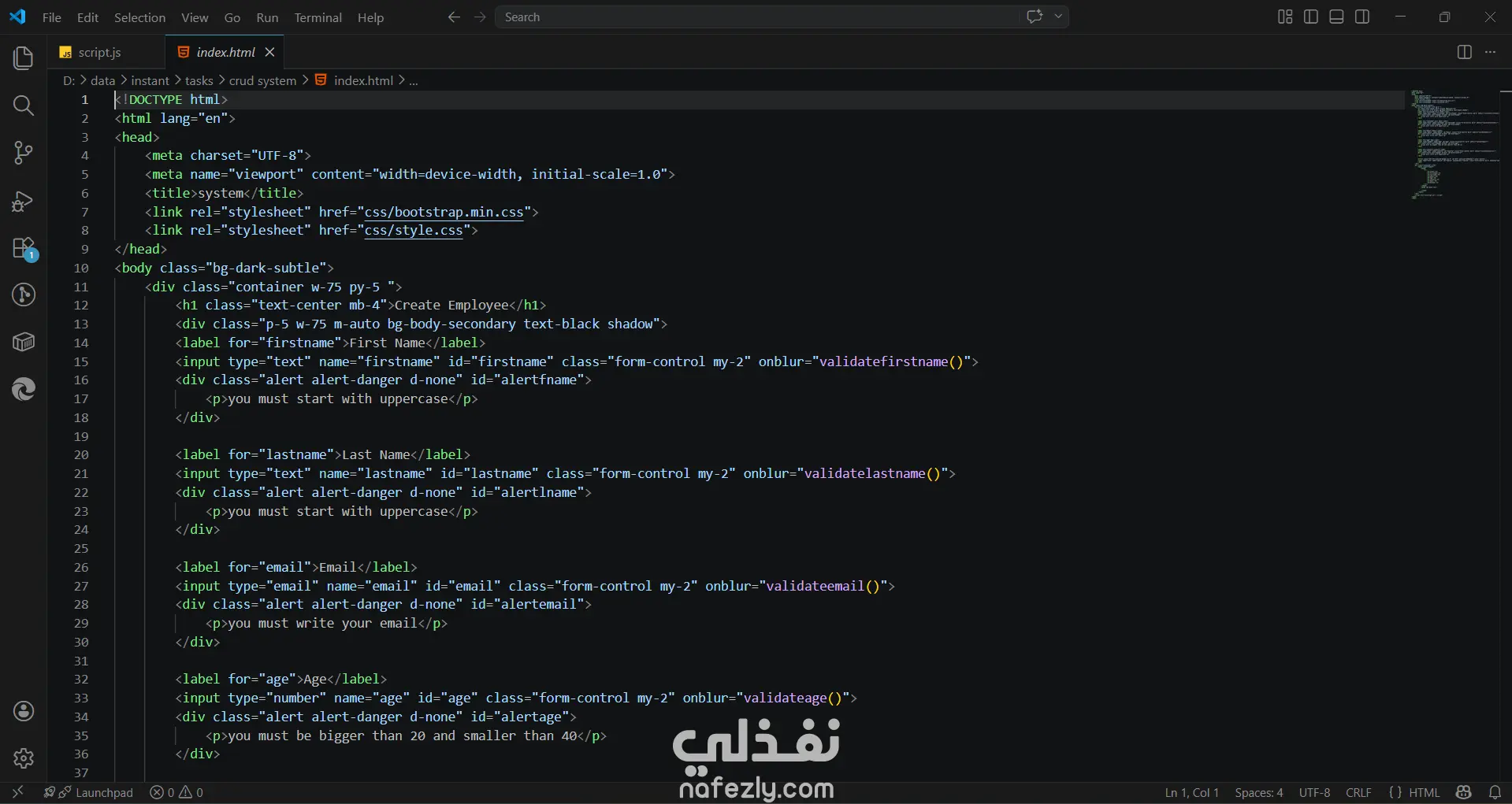Expand the 'data' breadcrumb
Viewport: 1512px width, 804px height.
coord(102,80)
